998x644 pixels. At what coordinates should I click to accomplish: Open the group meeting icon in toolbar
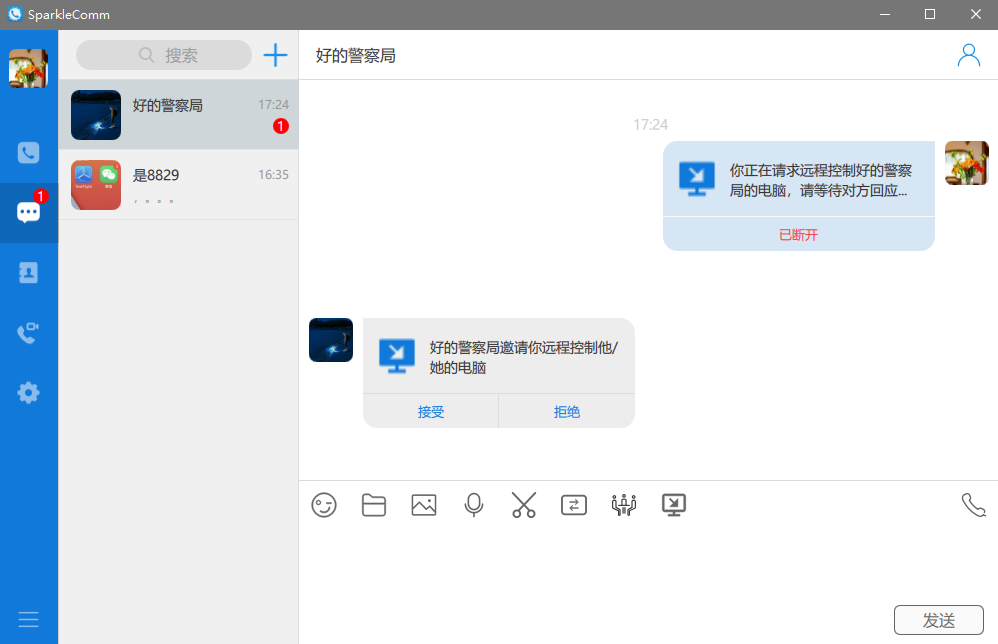624,505
